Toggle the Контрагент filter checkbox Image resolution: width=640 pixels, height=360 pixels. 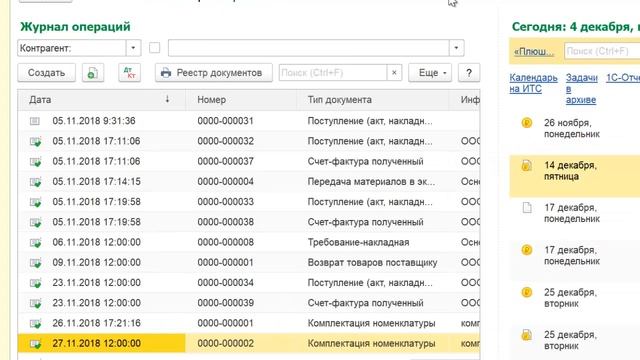tap(155, 48)
